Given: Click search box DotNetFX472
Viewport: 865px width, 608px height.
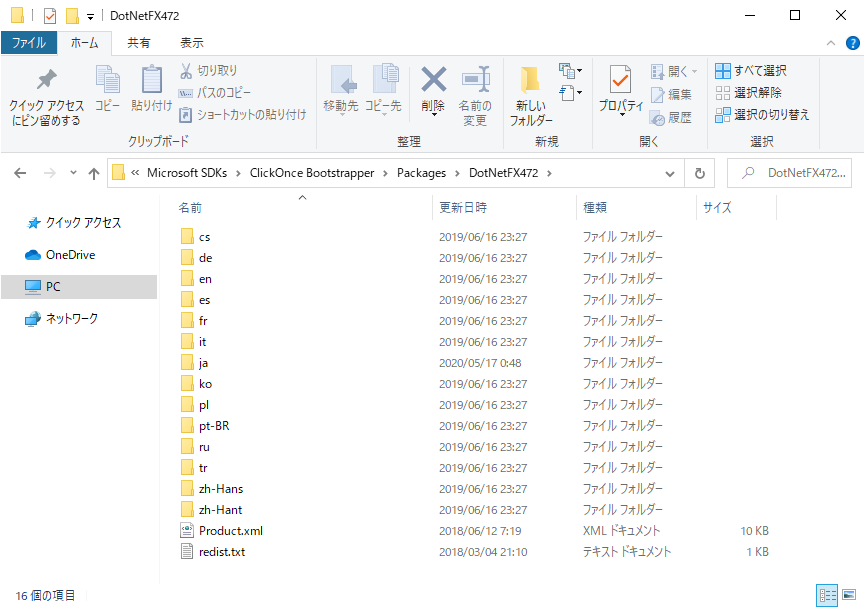Looking at the screenshot, I should pos(789,173).
